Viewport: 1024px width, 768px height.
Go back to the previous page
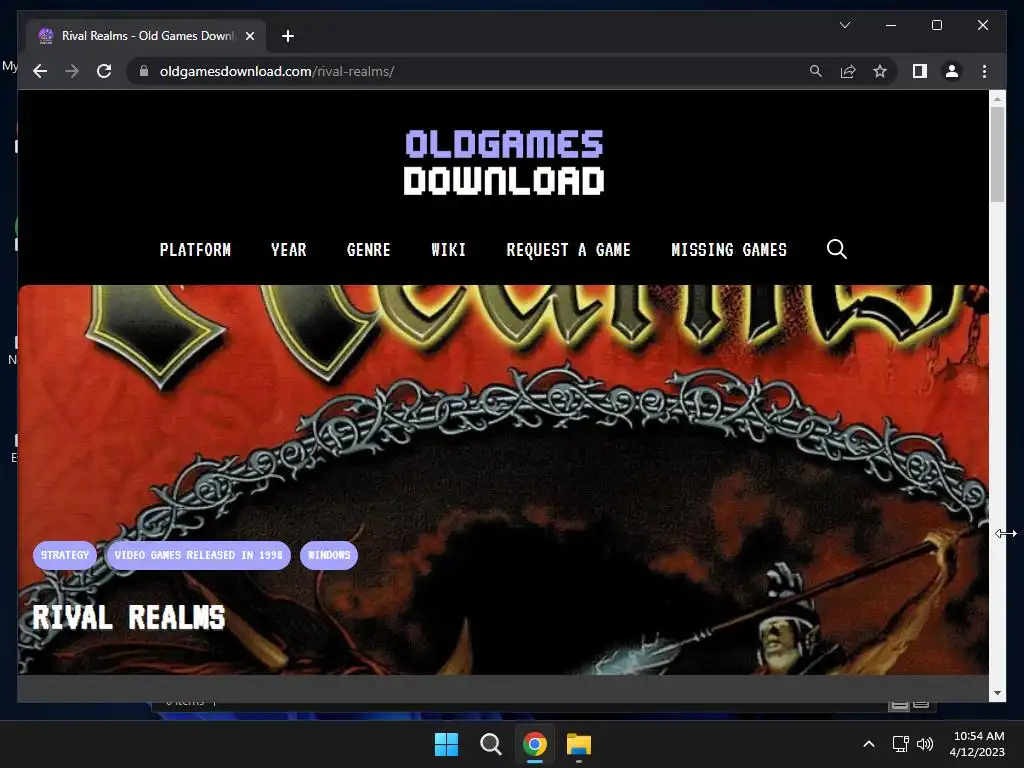pyautogui.click(x=40, y=71)
